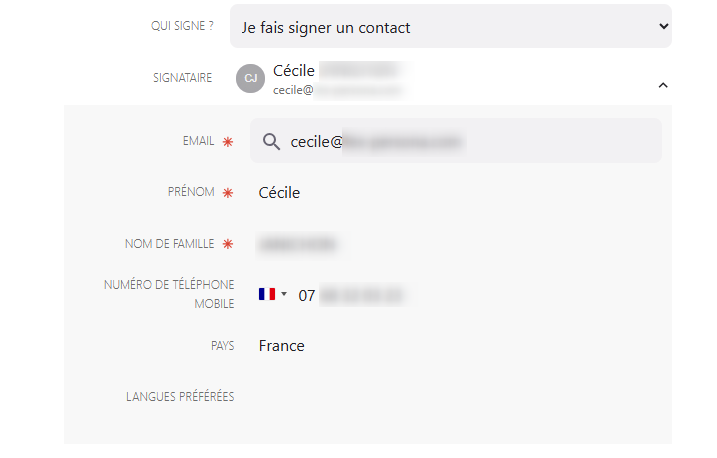Click the red asterisk beside Prénom label
The image size is (717, 458).
pos(228,192)
